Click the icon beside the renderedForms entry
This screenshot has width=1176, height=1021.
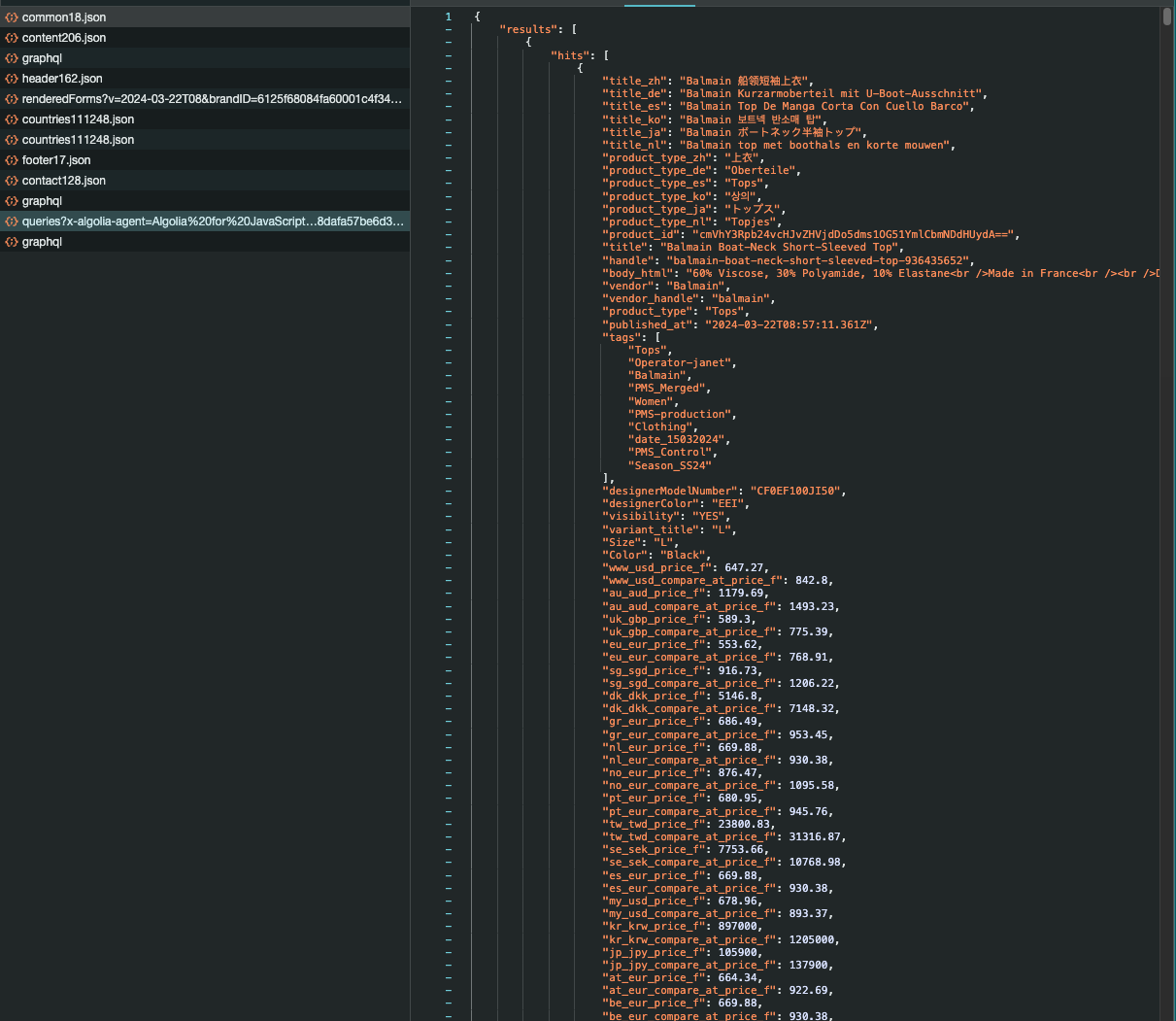pos(12,99)
